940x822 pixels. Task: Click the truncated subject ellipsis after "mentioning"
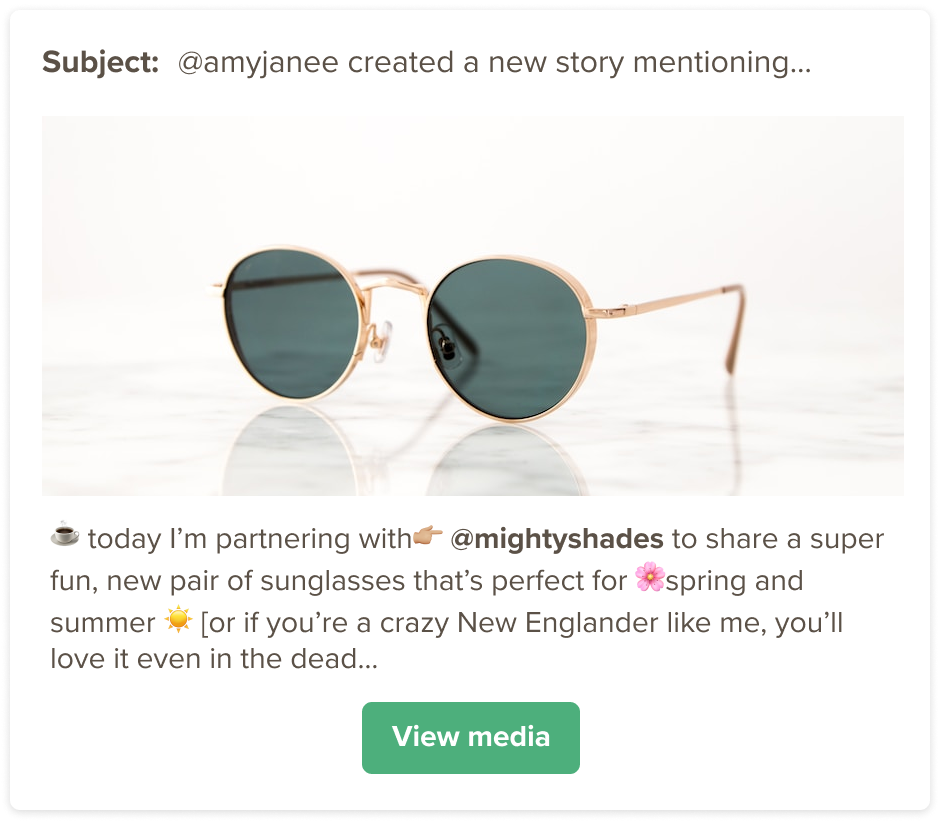click(x=800, y=66)
